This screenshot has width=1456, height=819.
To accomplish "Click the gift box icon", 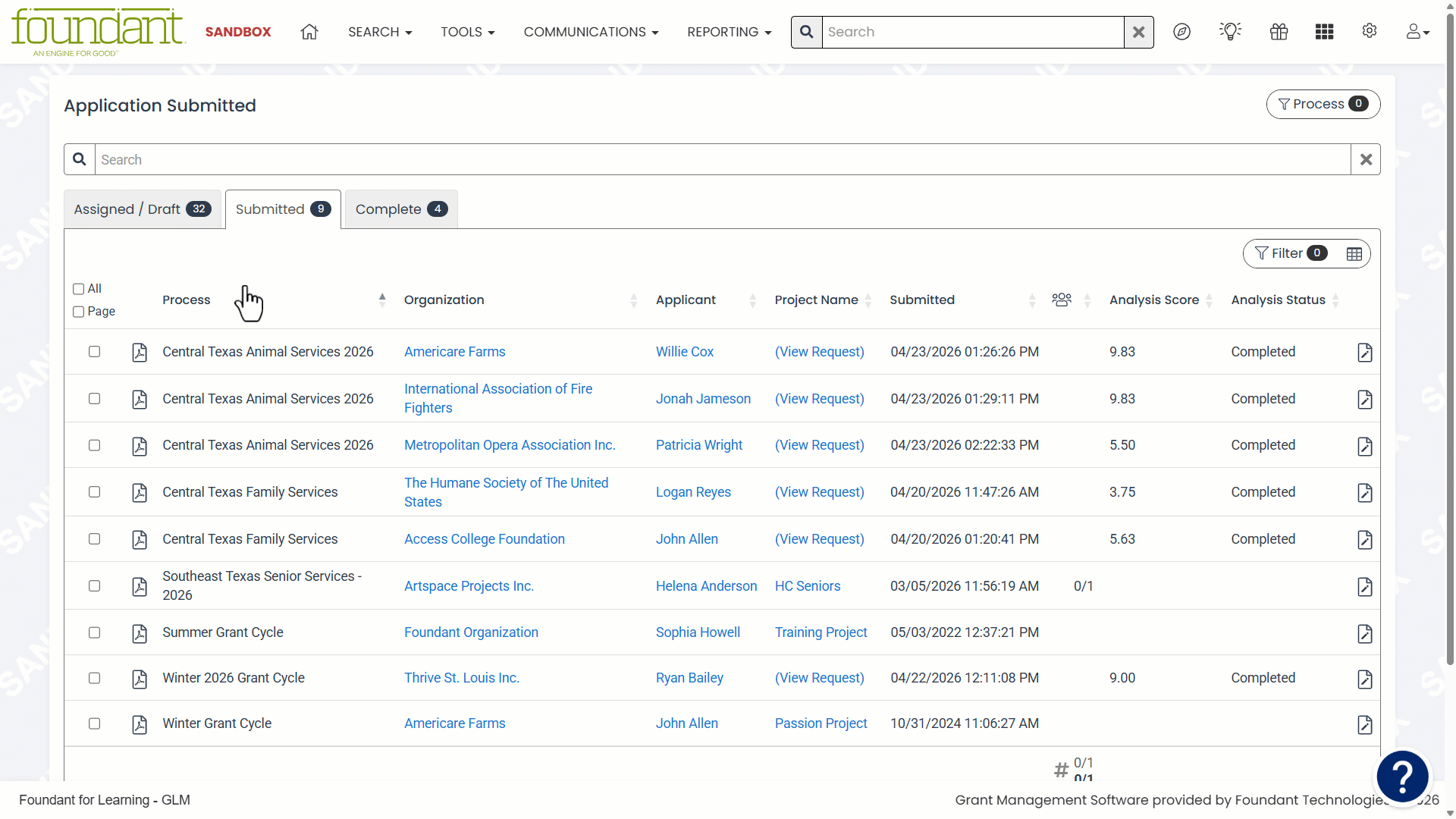I will pos(1279,32).
